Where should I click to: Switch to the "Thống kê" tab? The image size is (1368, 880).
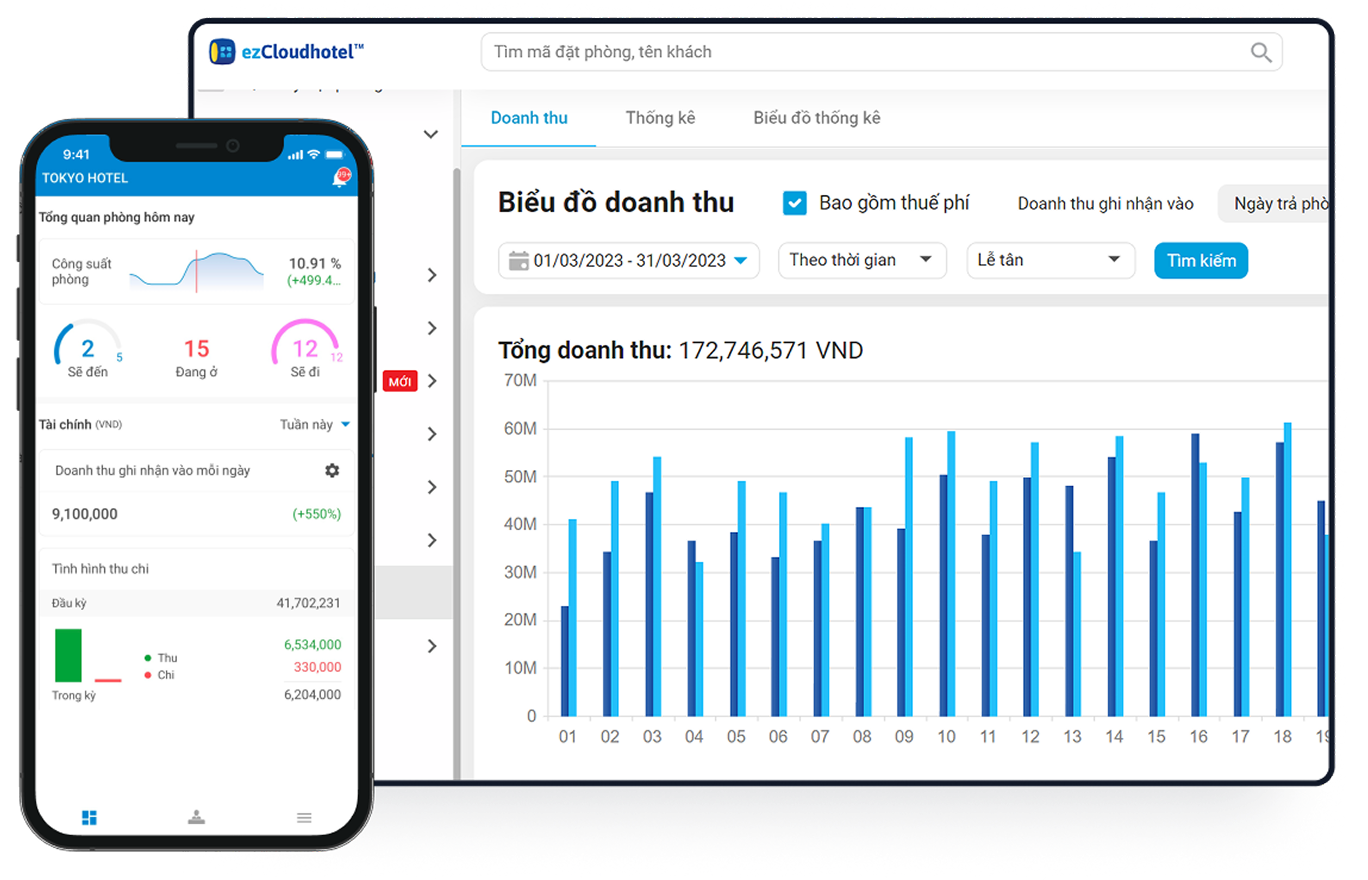(660, 118)
